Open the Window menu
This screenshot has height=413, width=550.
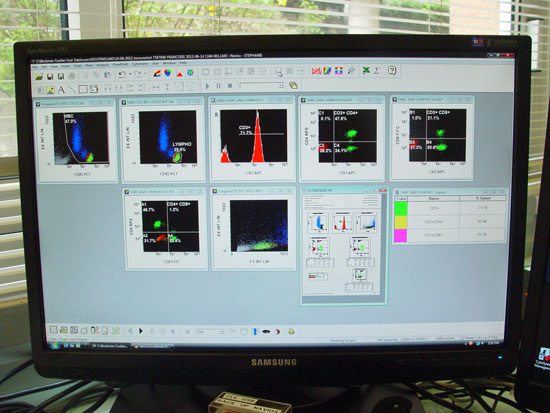tap(169, 64)
